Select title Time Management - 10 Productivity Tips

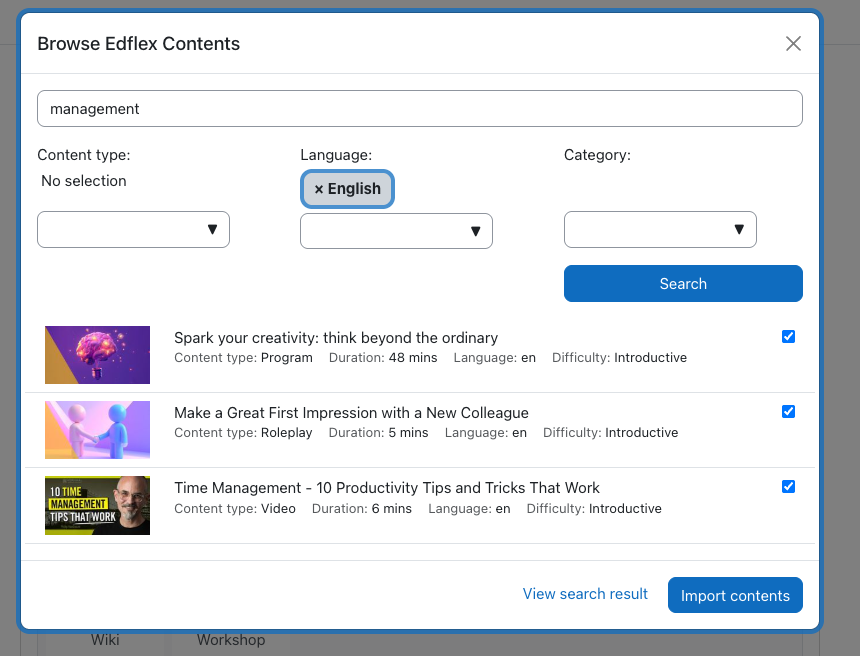387,488
